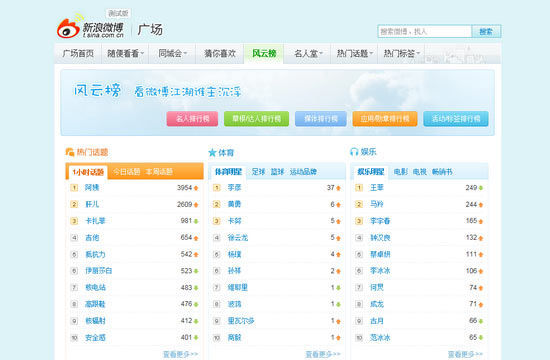Open the 广场首页 nav tab

(x=78, y=54)
